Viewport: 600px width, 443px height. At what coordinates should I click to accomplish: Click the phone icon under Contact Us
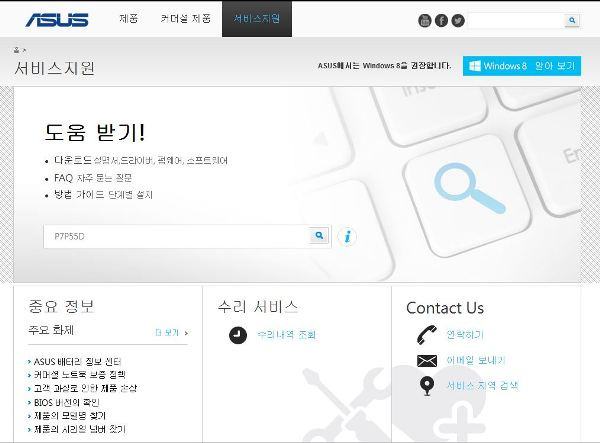[427, 335]
